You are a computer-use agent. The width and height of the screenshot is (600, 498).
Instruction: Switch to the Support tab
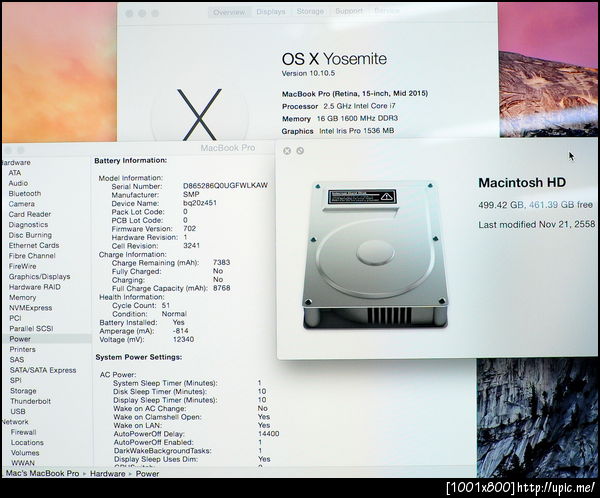[x=349, y=11]
